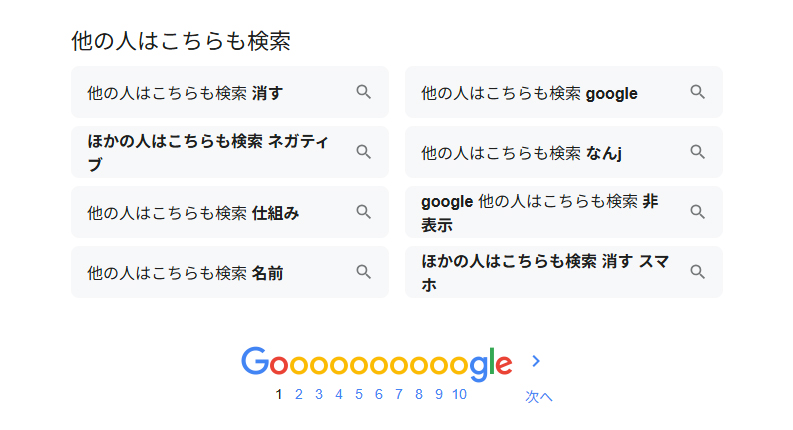Select related search "他の人はこちらも検索 google"
The width and height of the screenshot is (793, 430).
[x=529, y=93]
